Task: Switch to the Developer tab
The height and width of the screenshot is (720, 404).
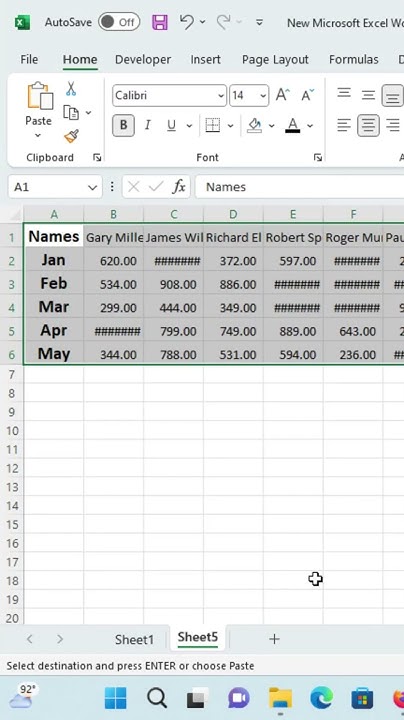Action: (x=143, y=59)
